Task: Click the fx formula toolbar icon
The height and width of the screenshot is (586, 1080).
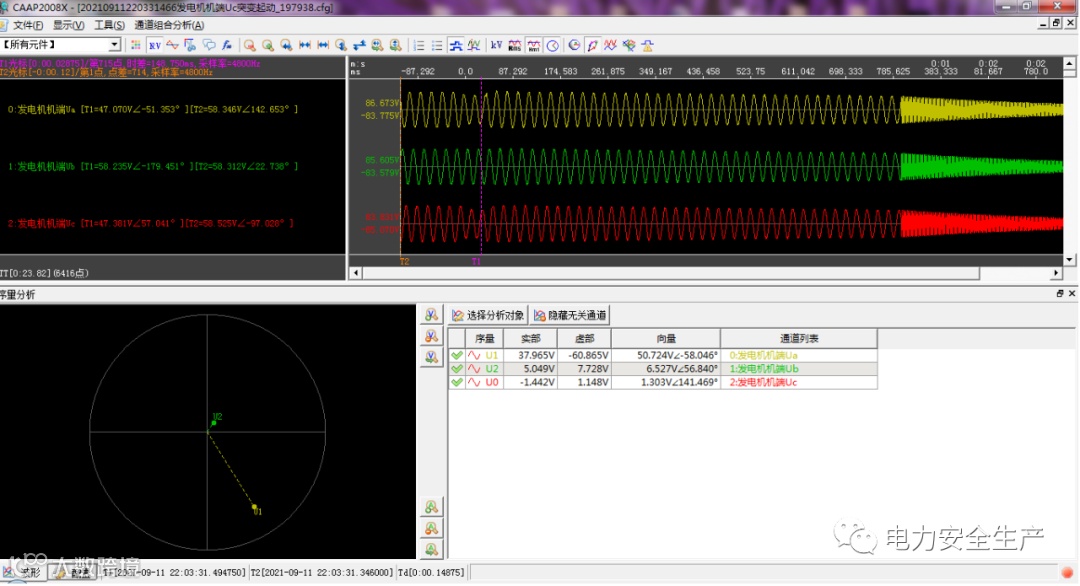Action: 228,45
